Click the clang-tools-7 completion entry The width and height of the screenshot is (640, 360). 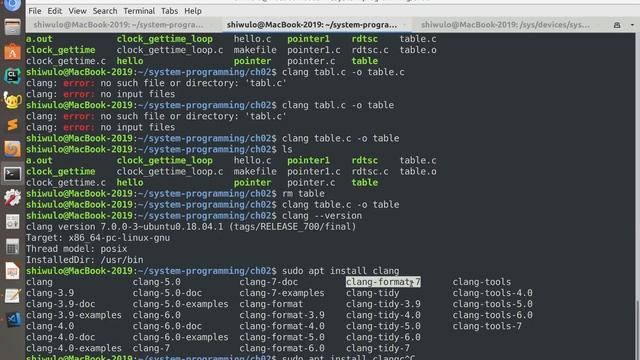487,326
